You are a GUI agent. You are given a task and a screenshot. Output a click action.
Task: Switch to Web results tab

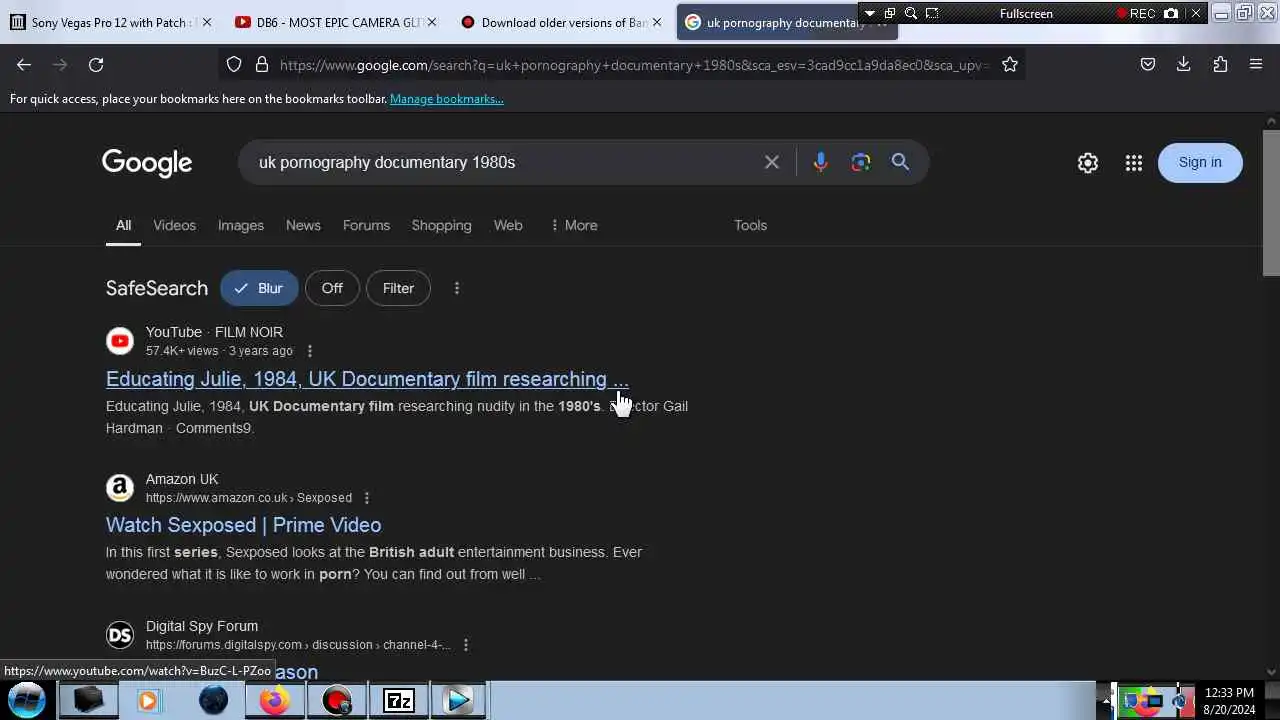point(508,225)
